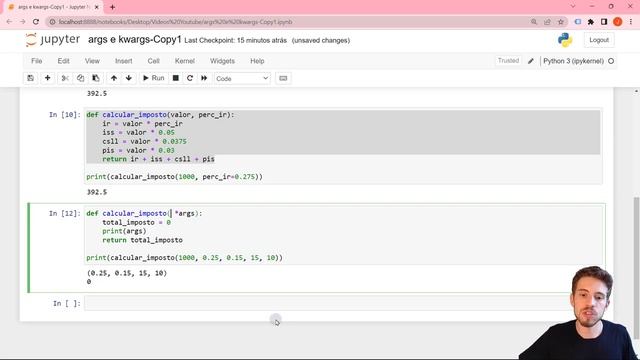Image resolution: width=640 pixels, height=360 pixels.
Task: Click the browser Back arrow
Action: coord(9,22)
